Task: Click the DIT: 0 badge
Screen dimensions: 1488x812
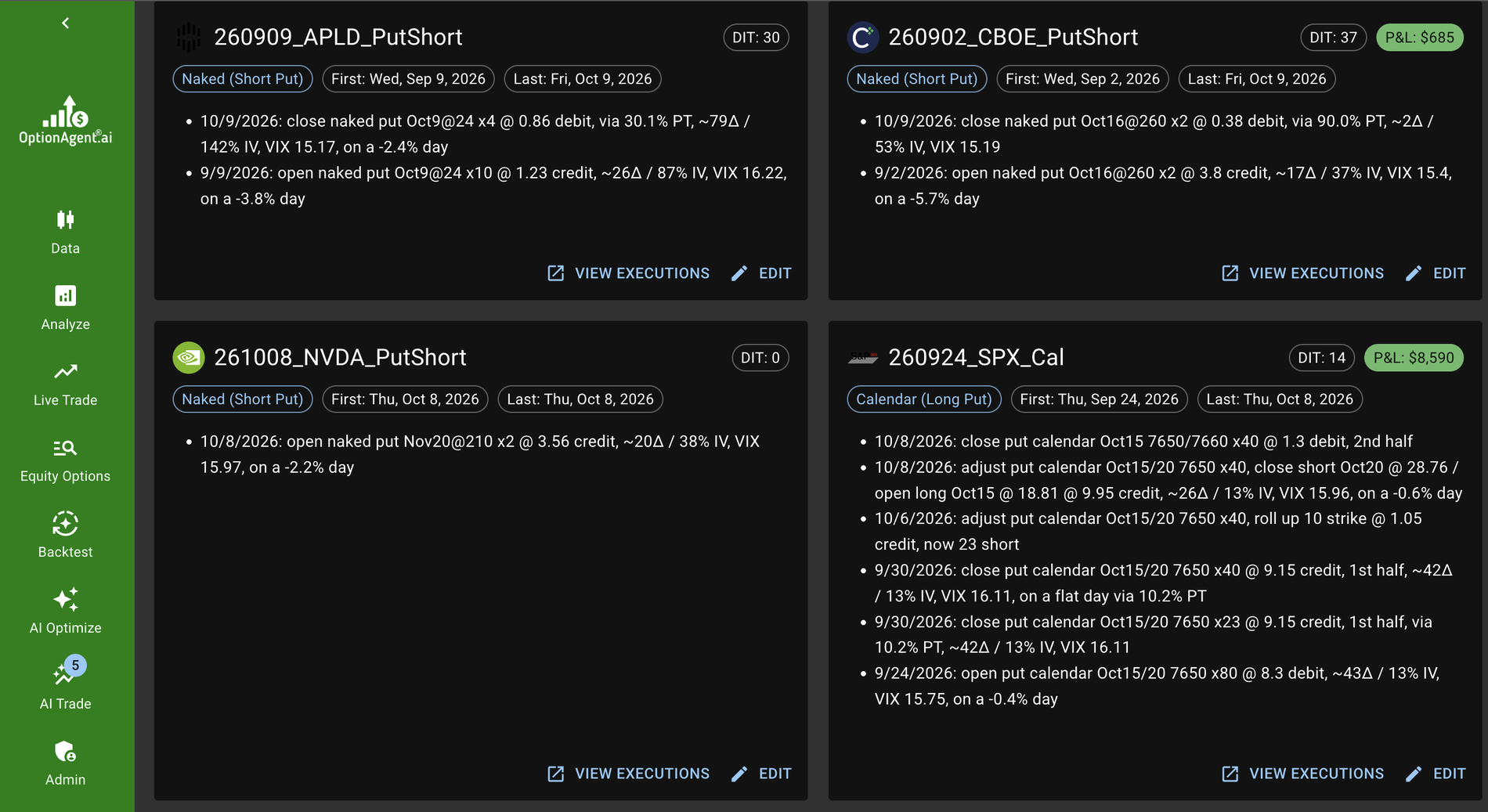Action: point(760,358)
